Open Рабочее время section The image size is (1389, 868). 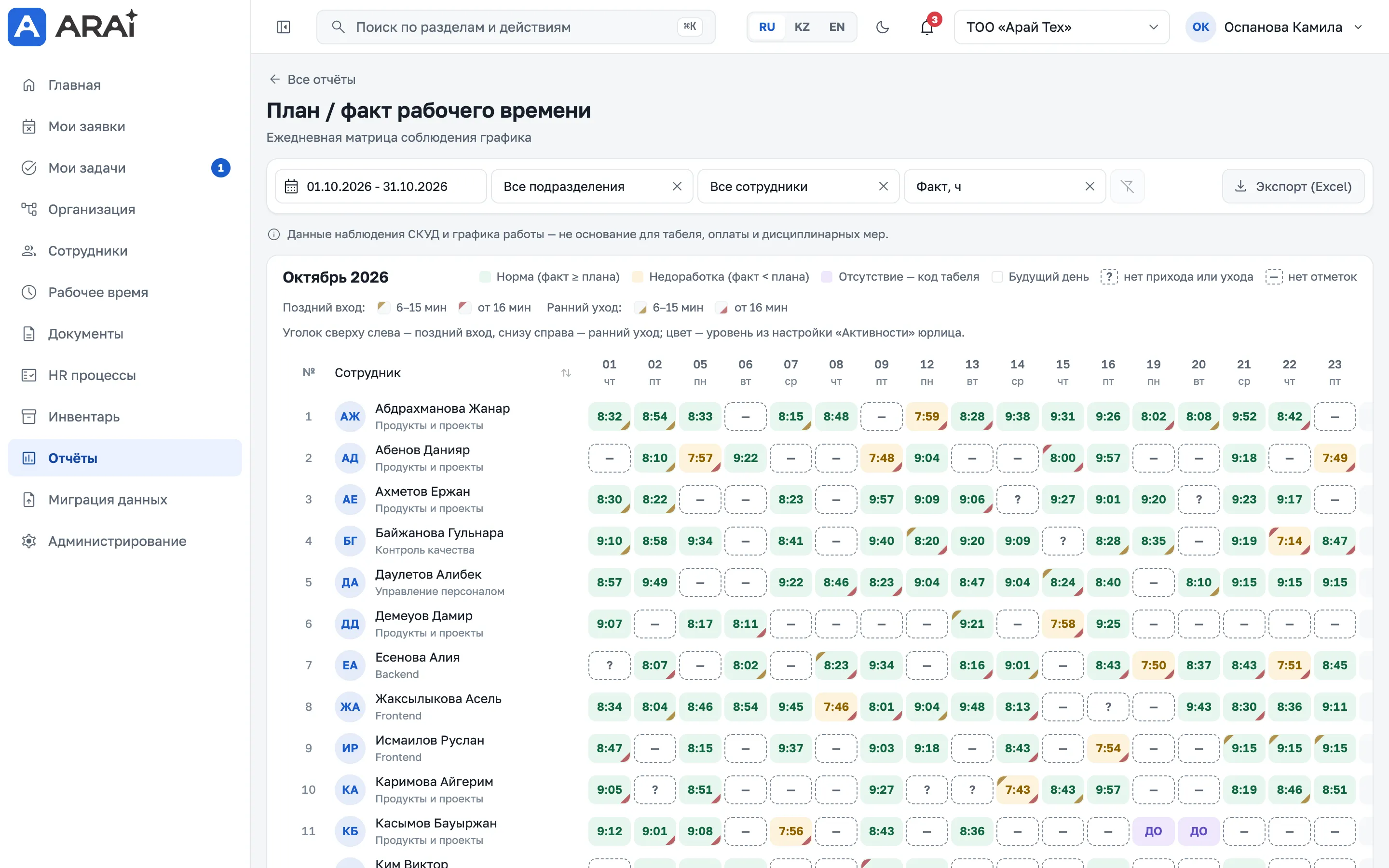pos(124,292)
